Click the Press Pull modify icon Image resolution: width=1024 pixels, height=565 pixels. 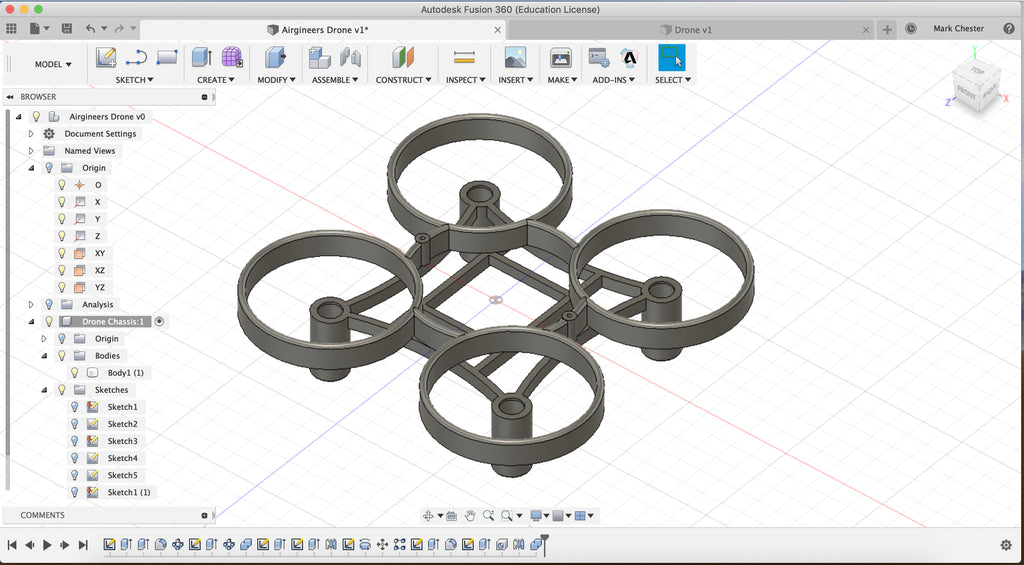coord(274,58)
